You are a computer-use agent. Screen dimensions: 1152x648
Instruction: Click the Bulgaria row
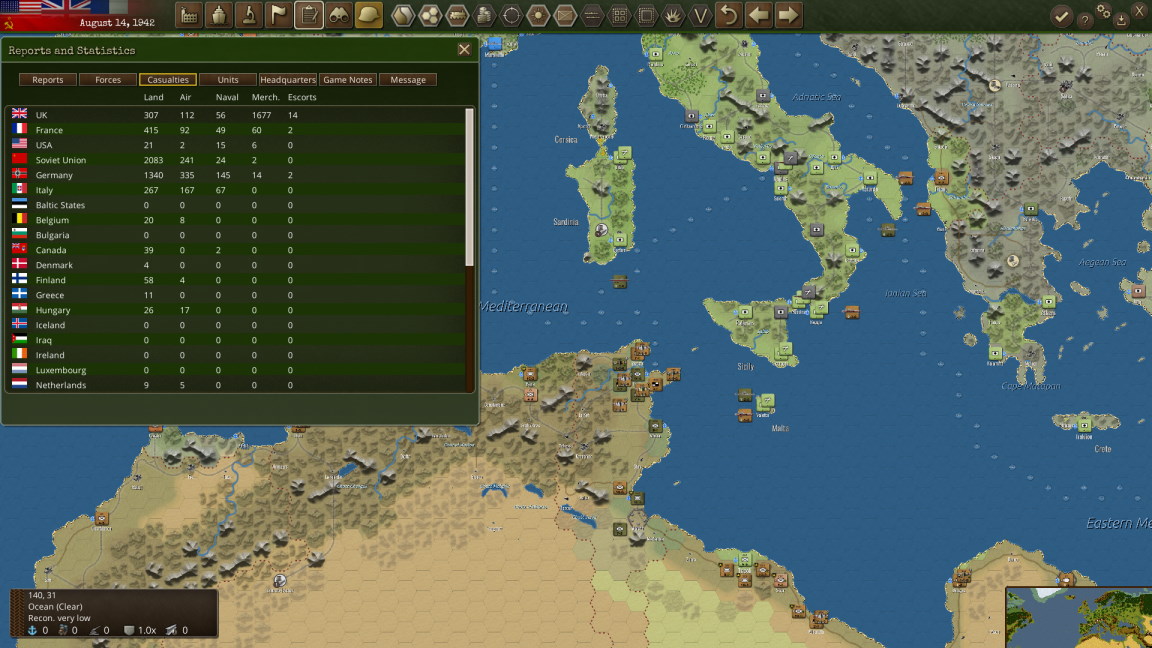coord(235,235)
